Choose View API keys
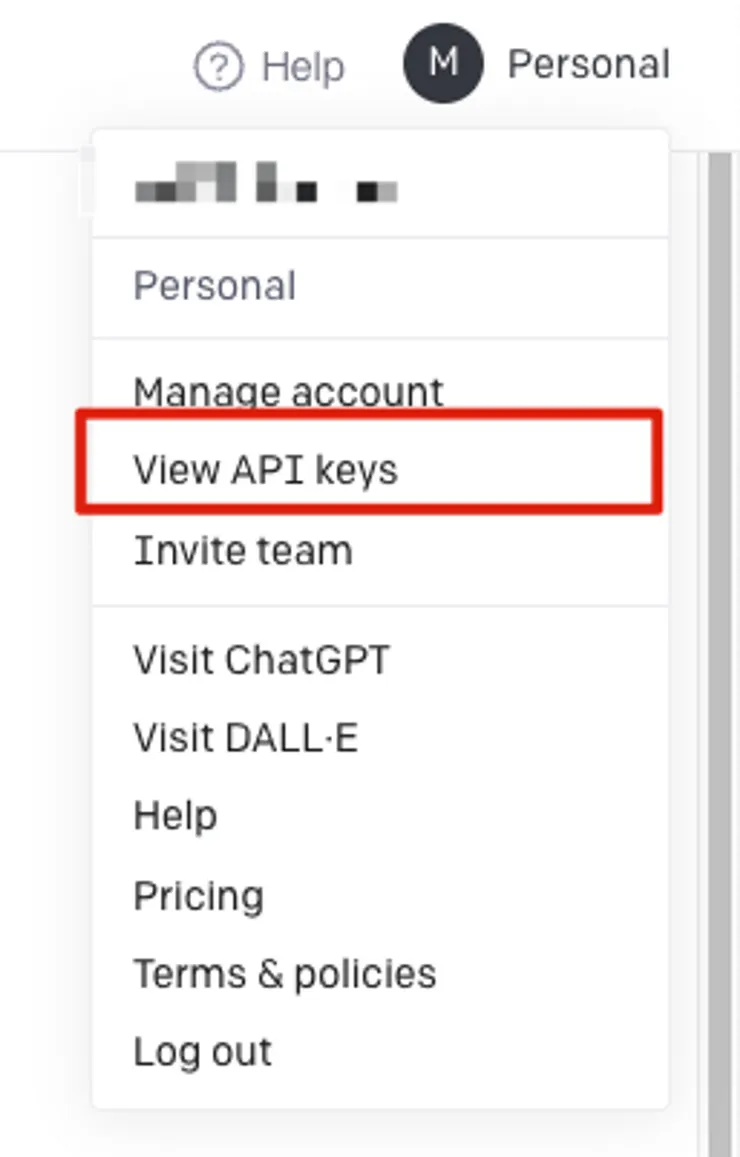This screenshot has height=1157, width=740. 266,469
